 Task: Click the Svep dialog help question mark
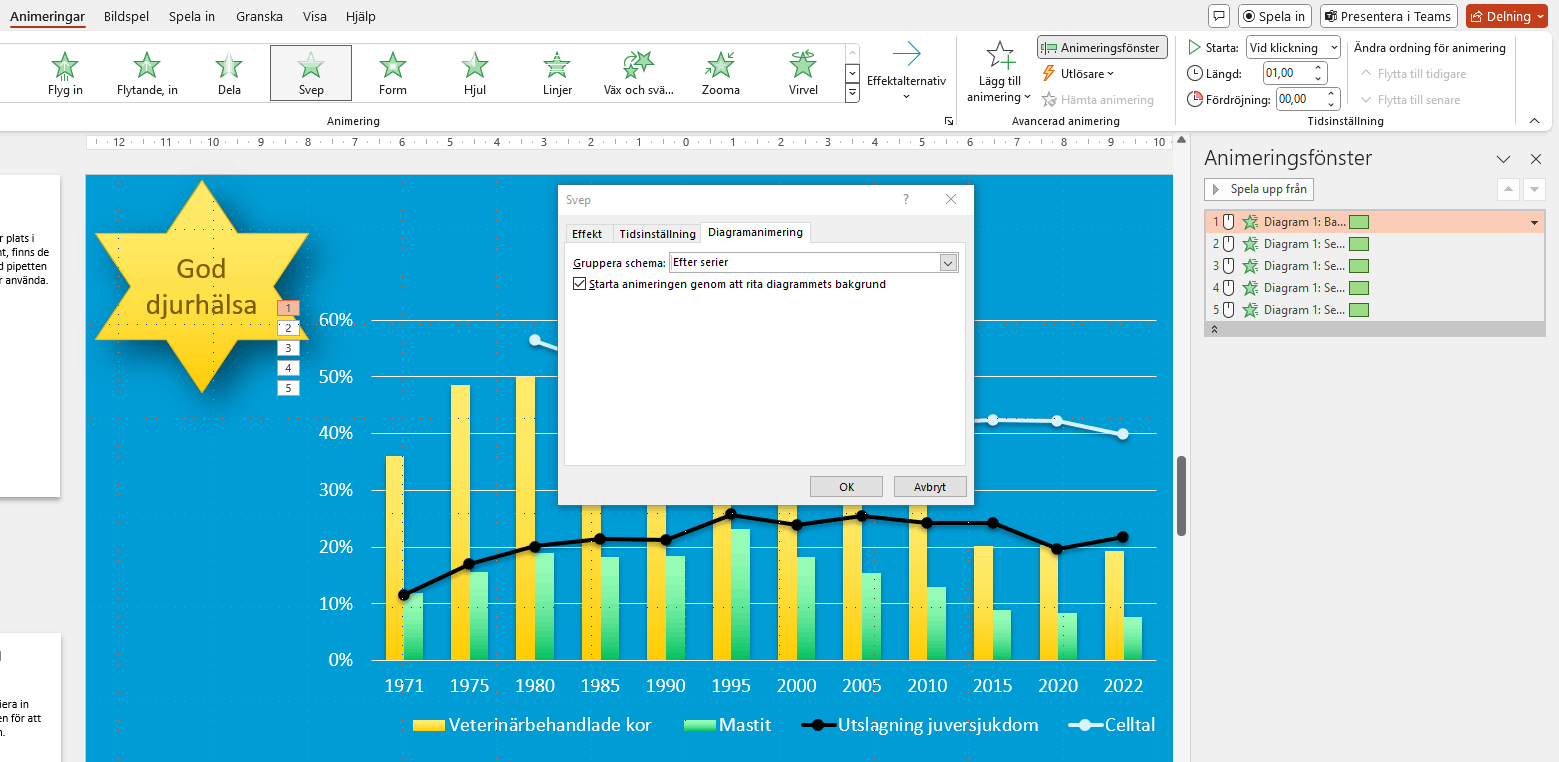coord(906,200)
